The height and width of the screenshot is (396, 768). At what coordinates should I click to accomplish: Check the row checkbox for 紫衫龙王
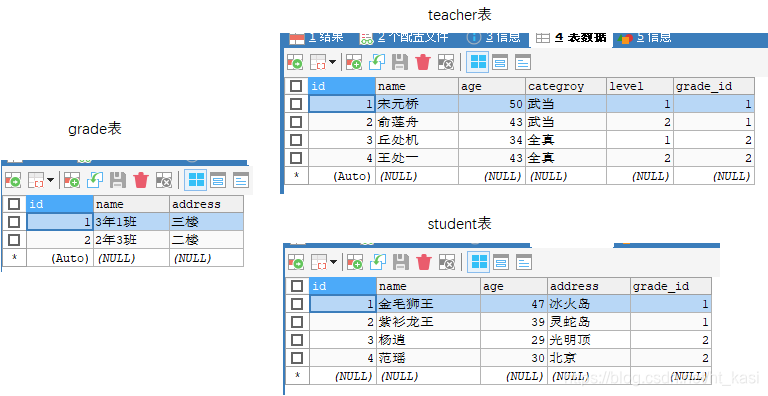(x=297, y=322)
